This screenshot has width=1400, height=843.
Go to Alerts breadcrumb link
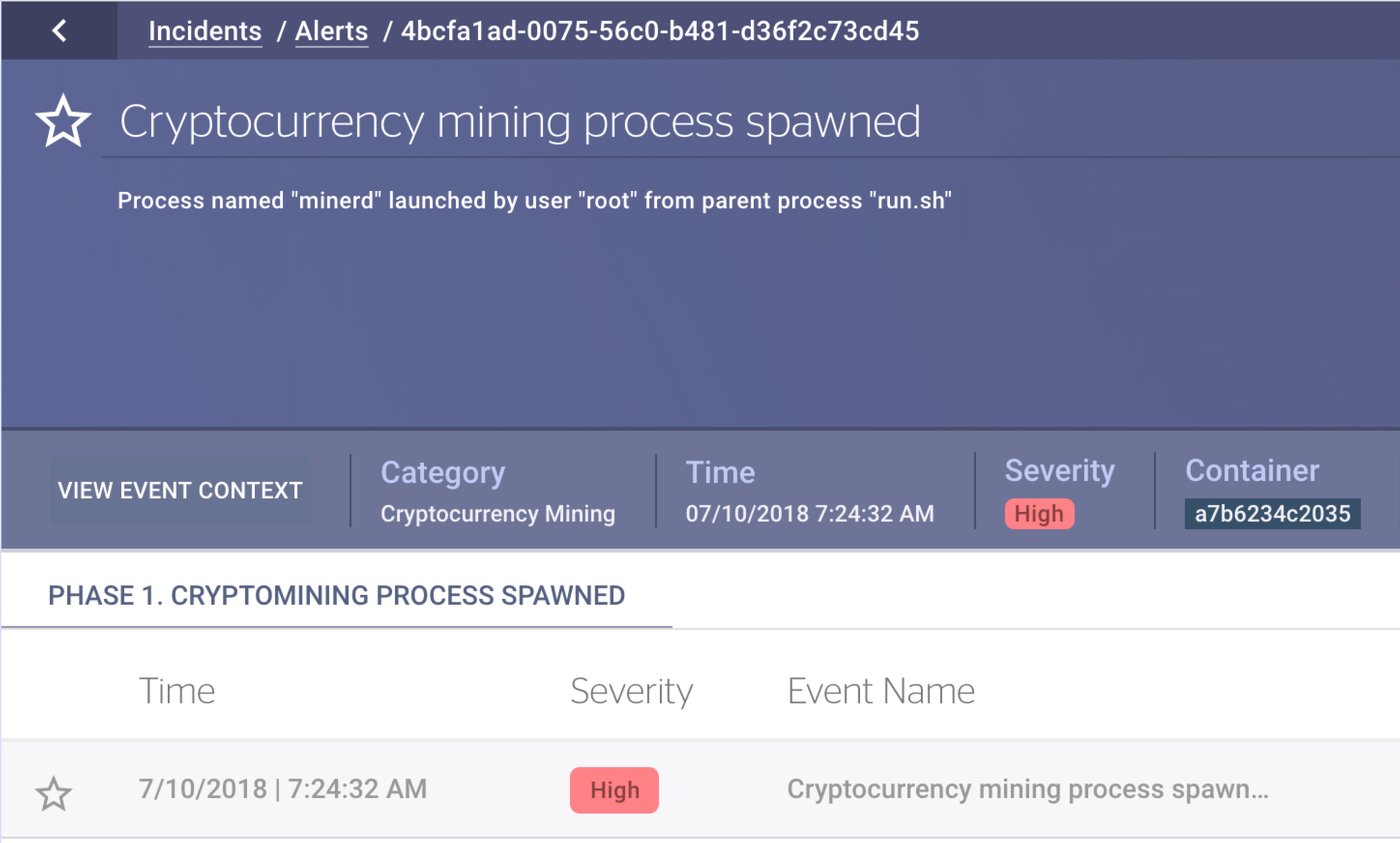[331, 31]
